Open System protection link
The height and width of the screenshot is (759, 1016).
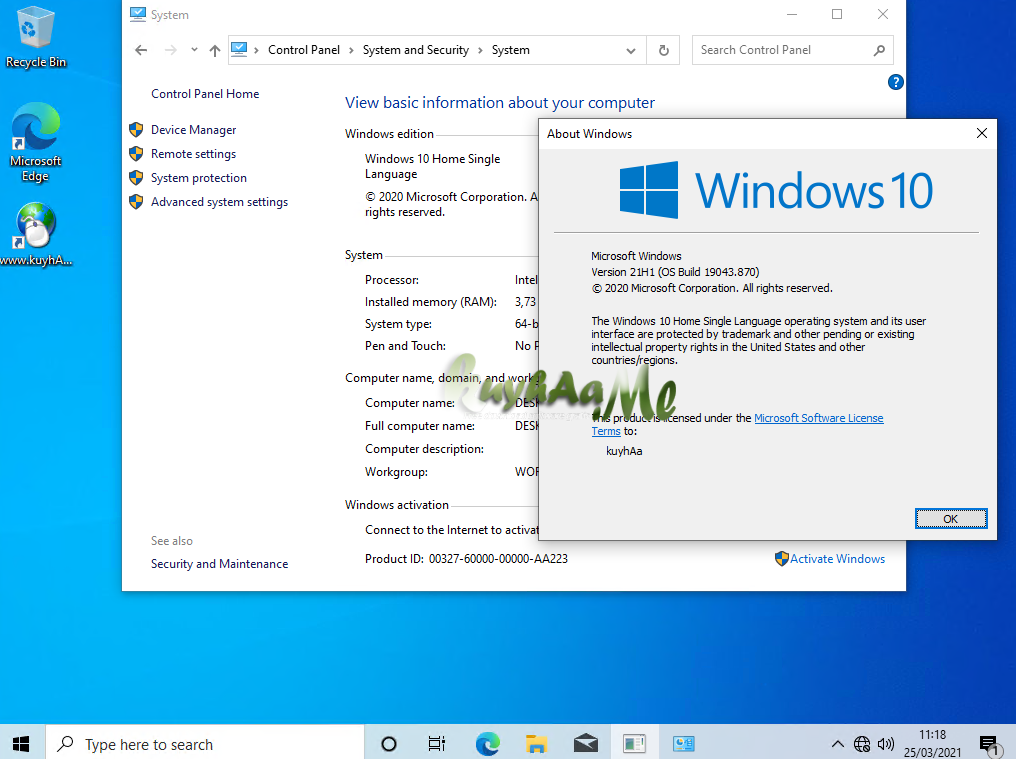click(198, 178)
